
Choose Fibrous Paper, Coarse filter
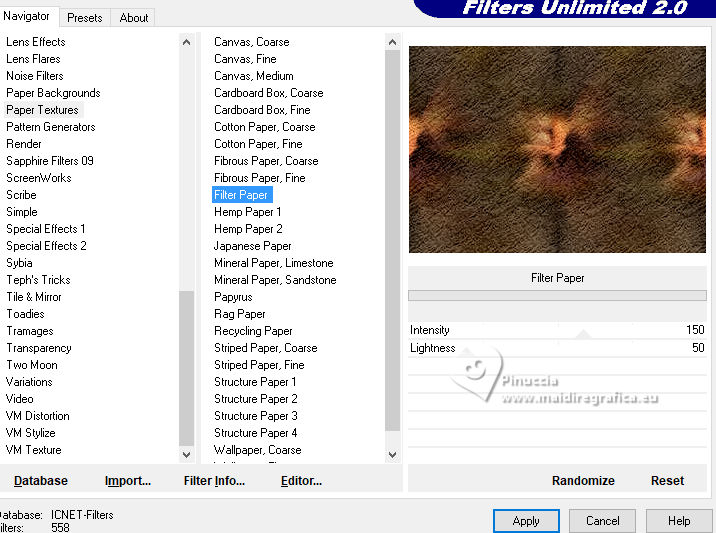(266, 161)
